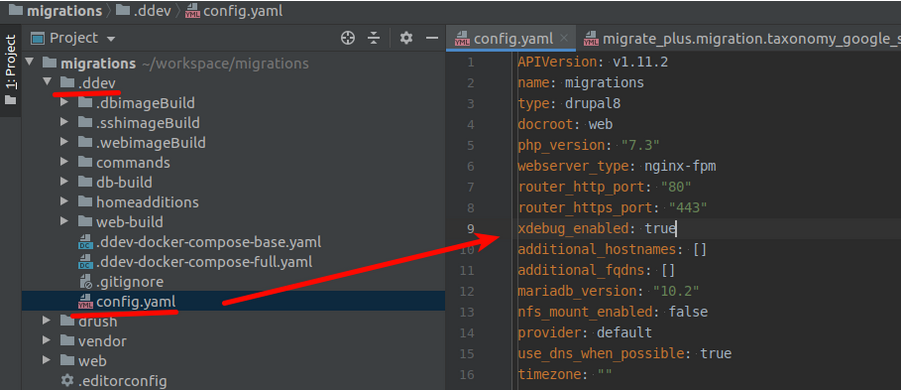901x390 pixels.
Task: Click line number 9 in the gutter
Action: 471,229
